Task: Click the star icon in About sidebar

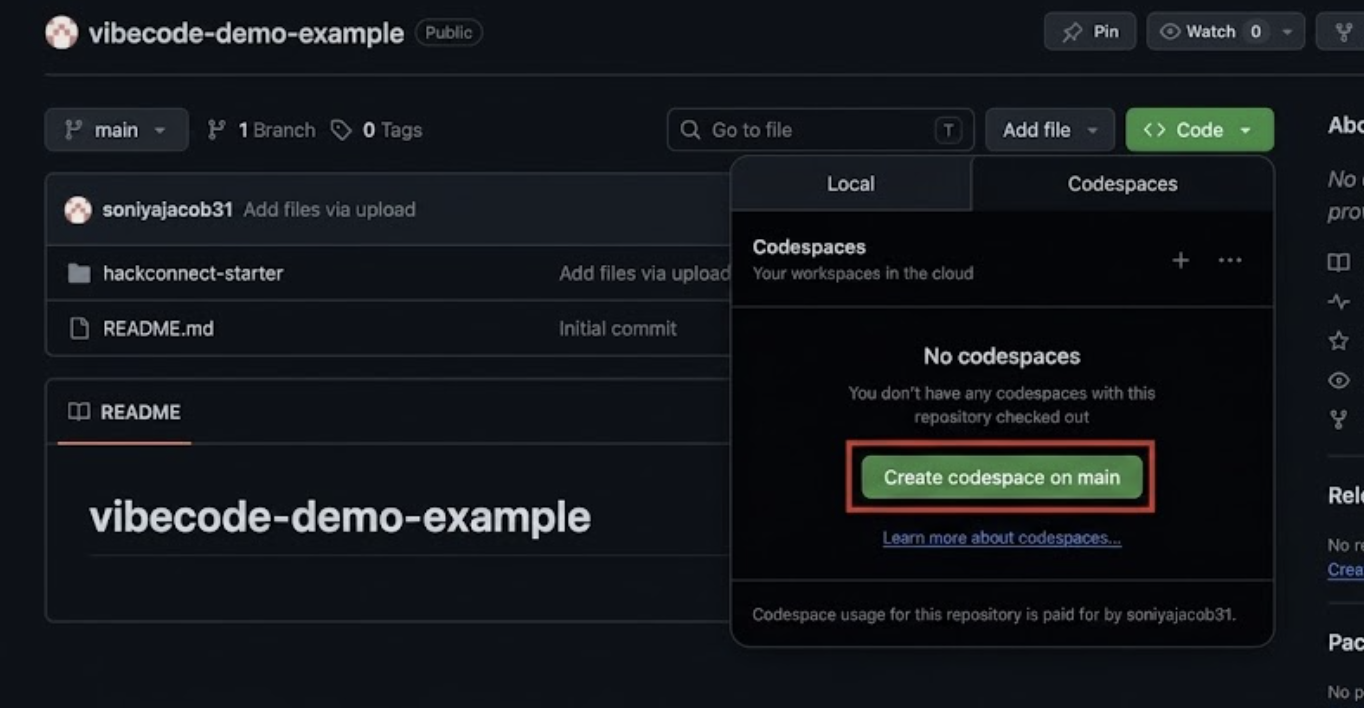Action: [x=1338, y=341]
